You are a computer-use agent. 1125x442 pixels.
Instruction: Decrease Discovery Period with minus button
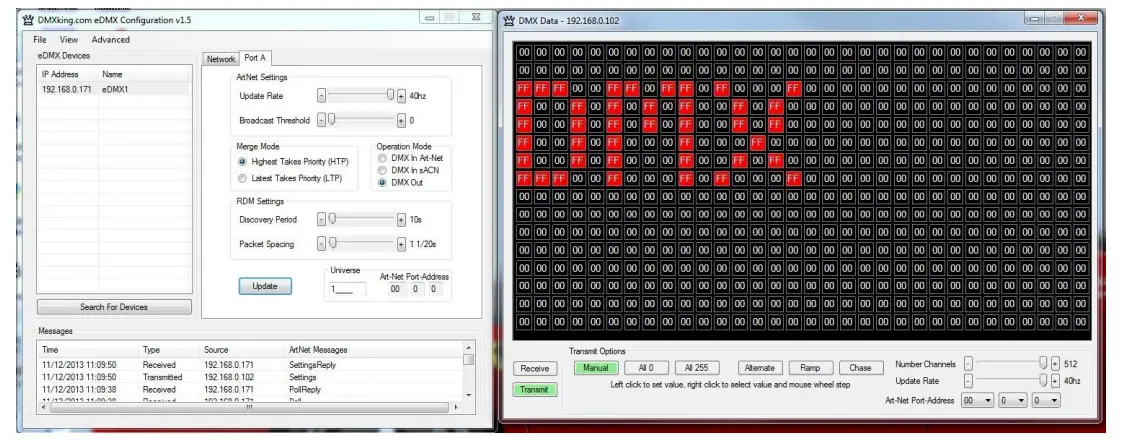pos(321,220)
